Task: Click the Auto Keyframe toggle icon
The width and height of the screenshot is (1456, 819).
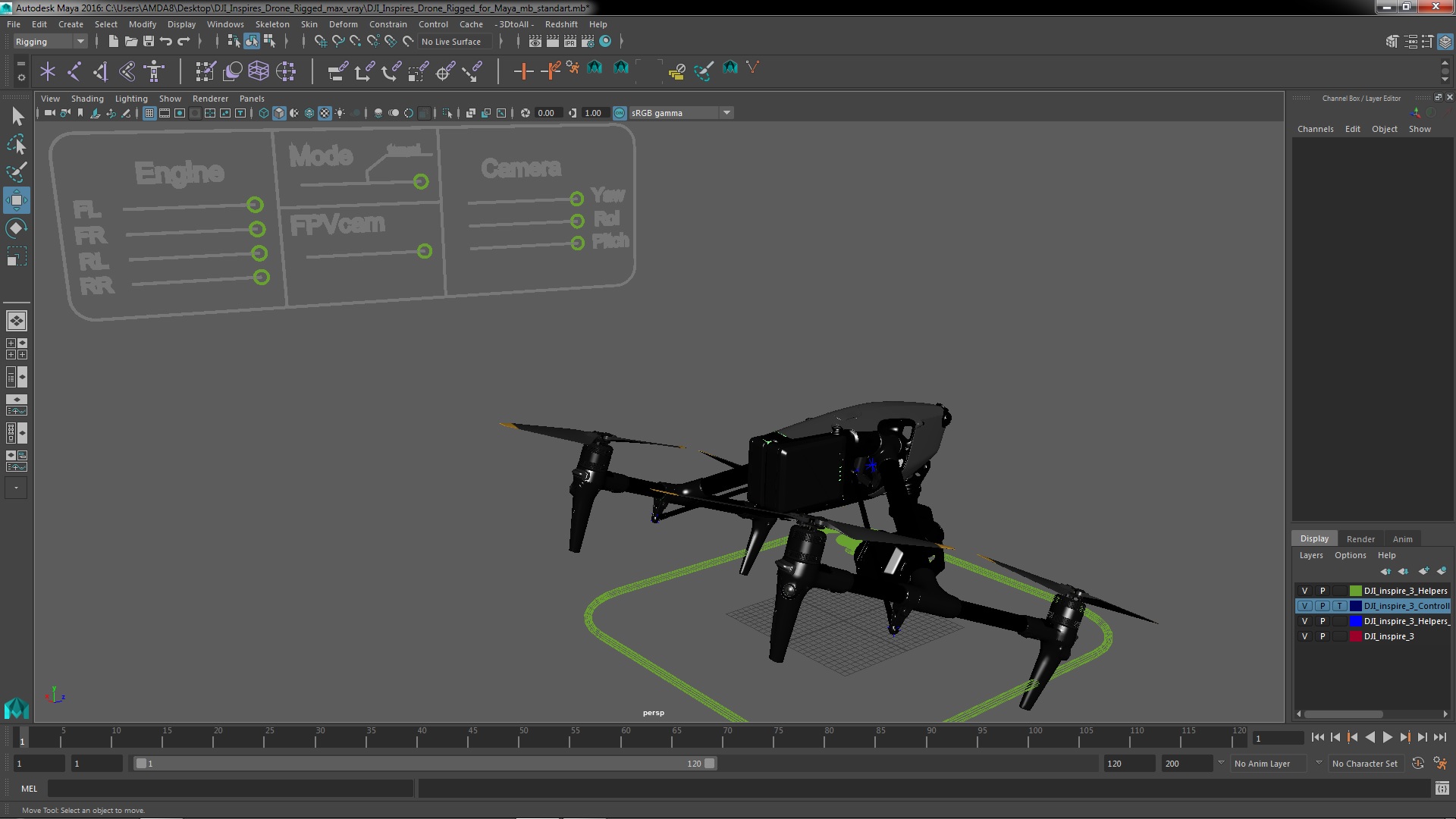Action: coord(1417,764)
